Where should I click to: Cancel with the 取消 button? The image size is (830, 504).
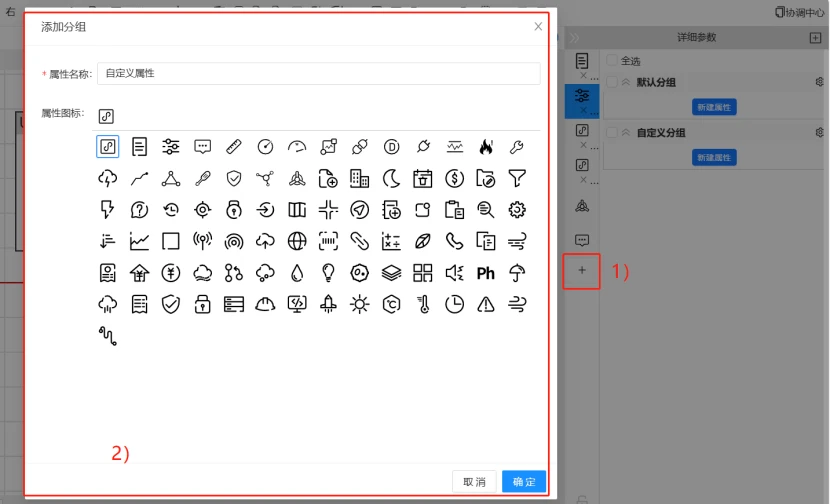[474, 481]
